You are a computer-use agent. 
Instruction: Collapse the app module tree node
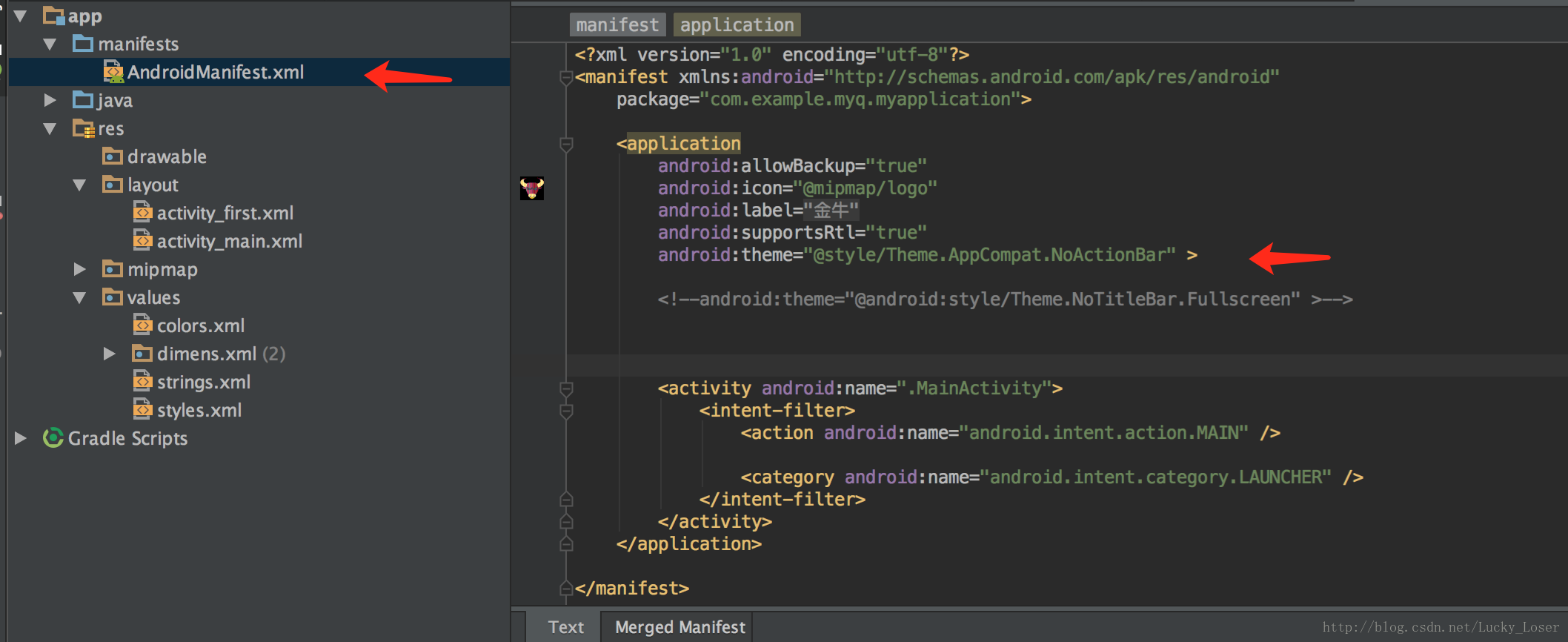pyautogui.click(x=20, y=16)
